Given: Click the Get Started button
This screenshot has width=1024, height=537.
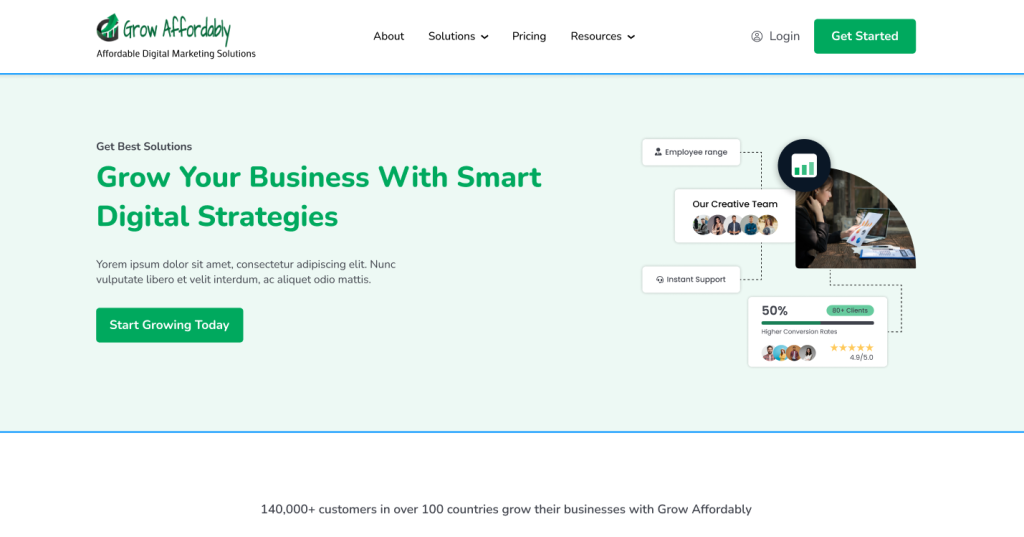Looking at the screenshot, I should pos(865,37).
